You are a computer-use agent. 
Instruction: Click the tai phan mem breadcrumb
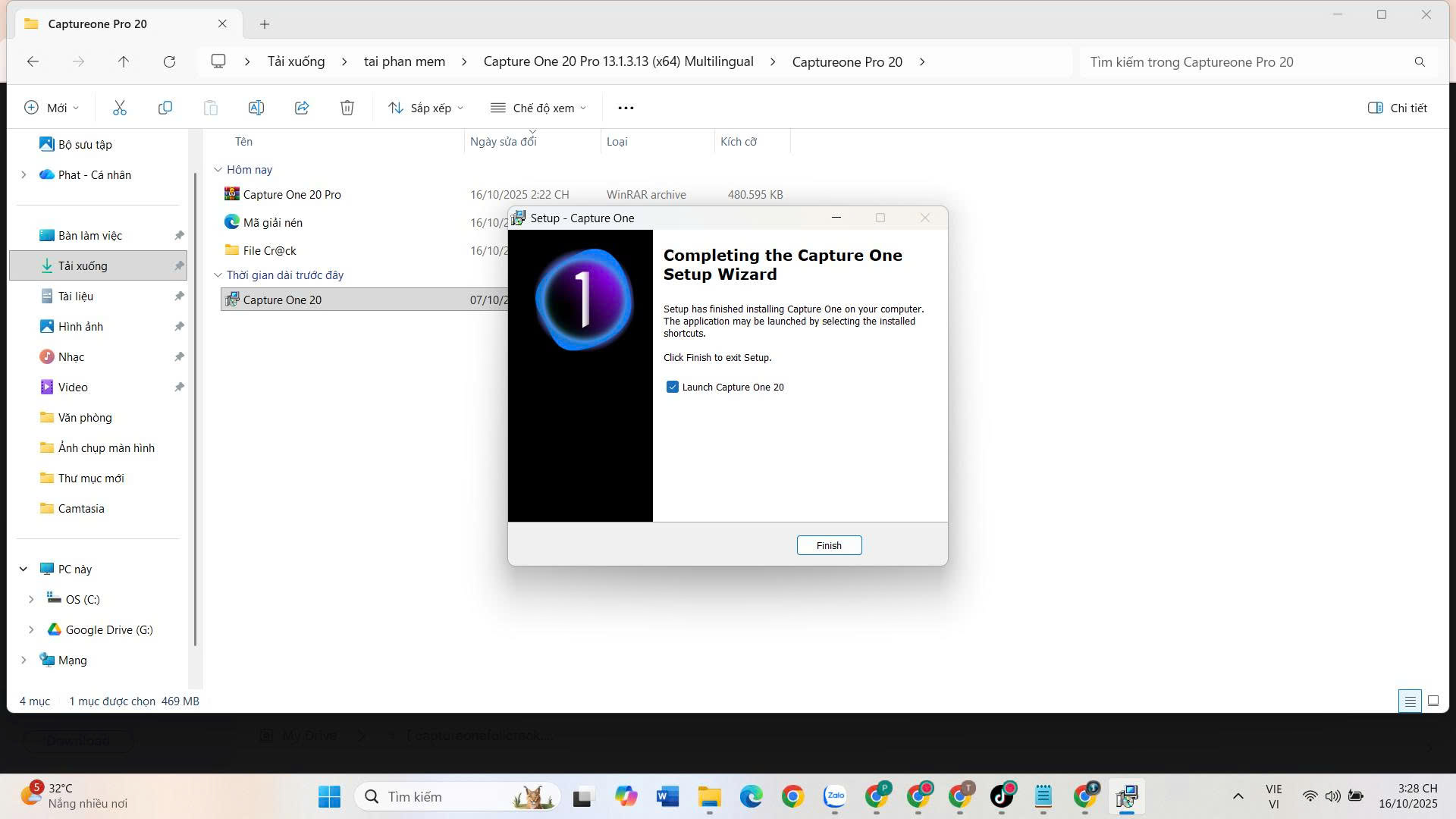[x=404, y=62]
